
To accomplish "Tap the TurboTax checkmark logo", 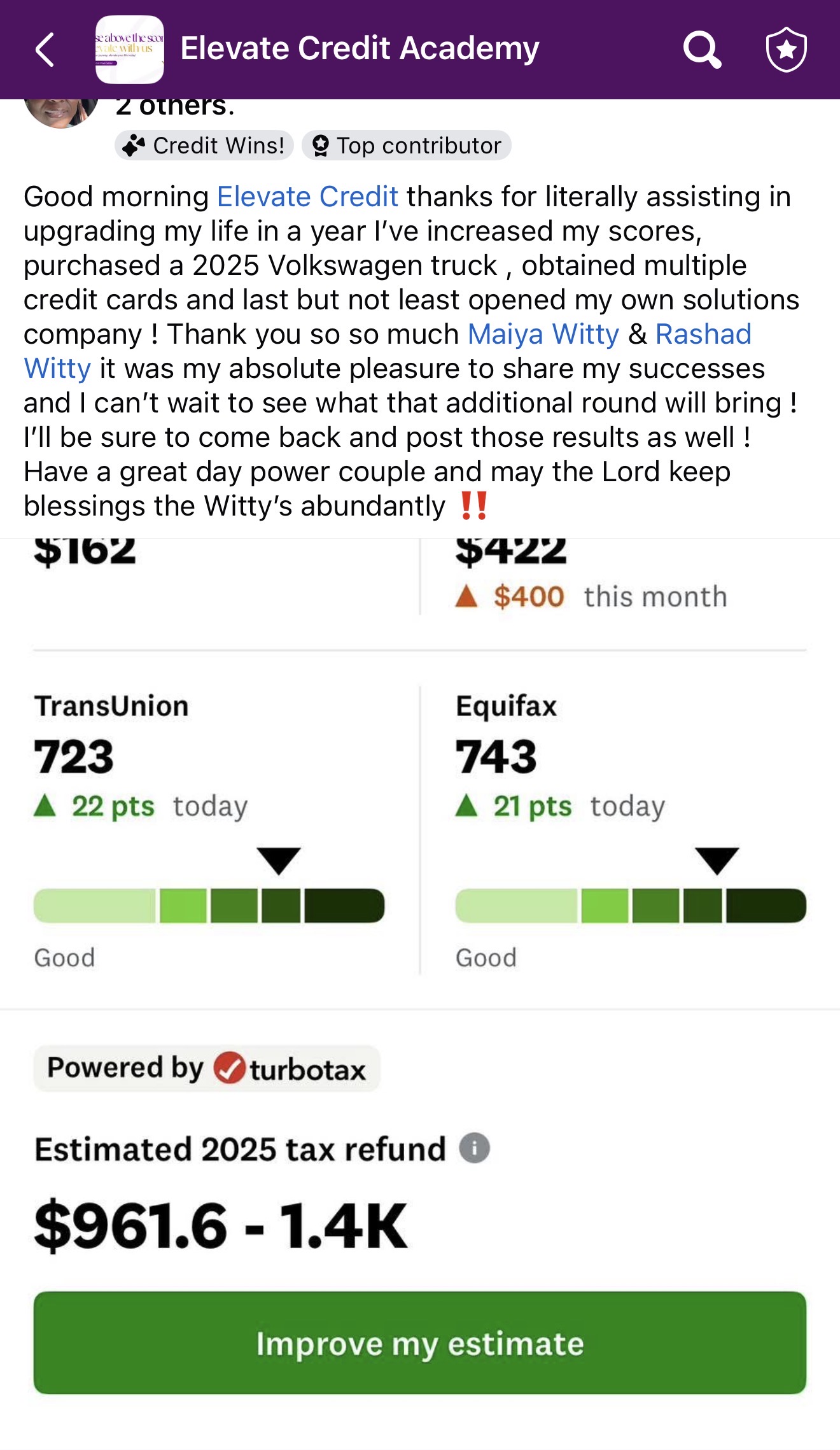I will coord(229,1067).
